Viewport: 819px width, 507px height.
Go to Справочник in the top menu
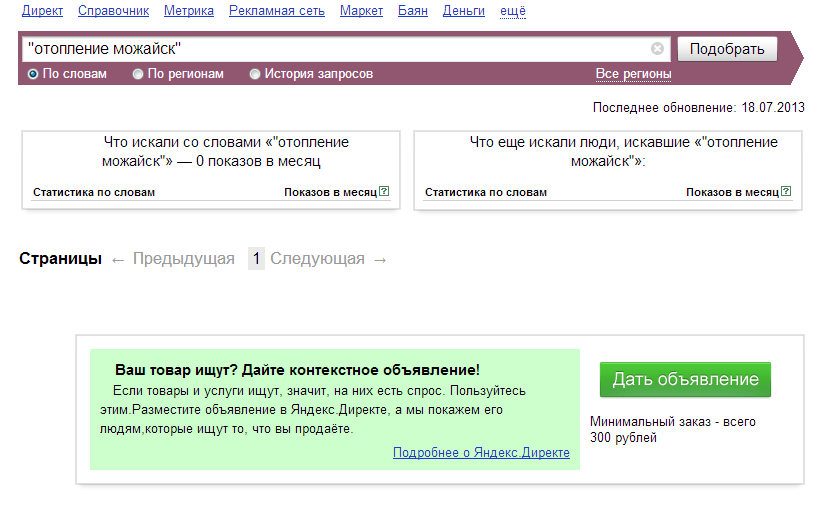tap(113, 11)
